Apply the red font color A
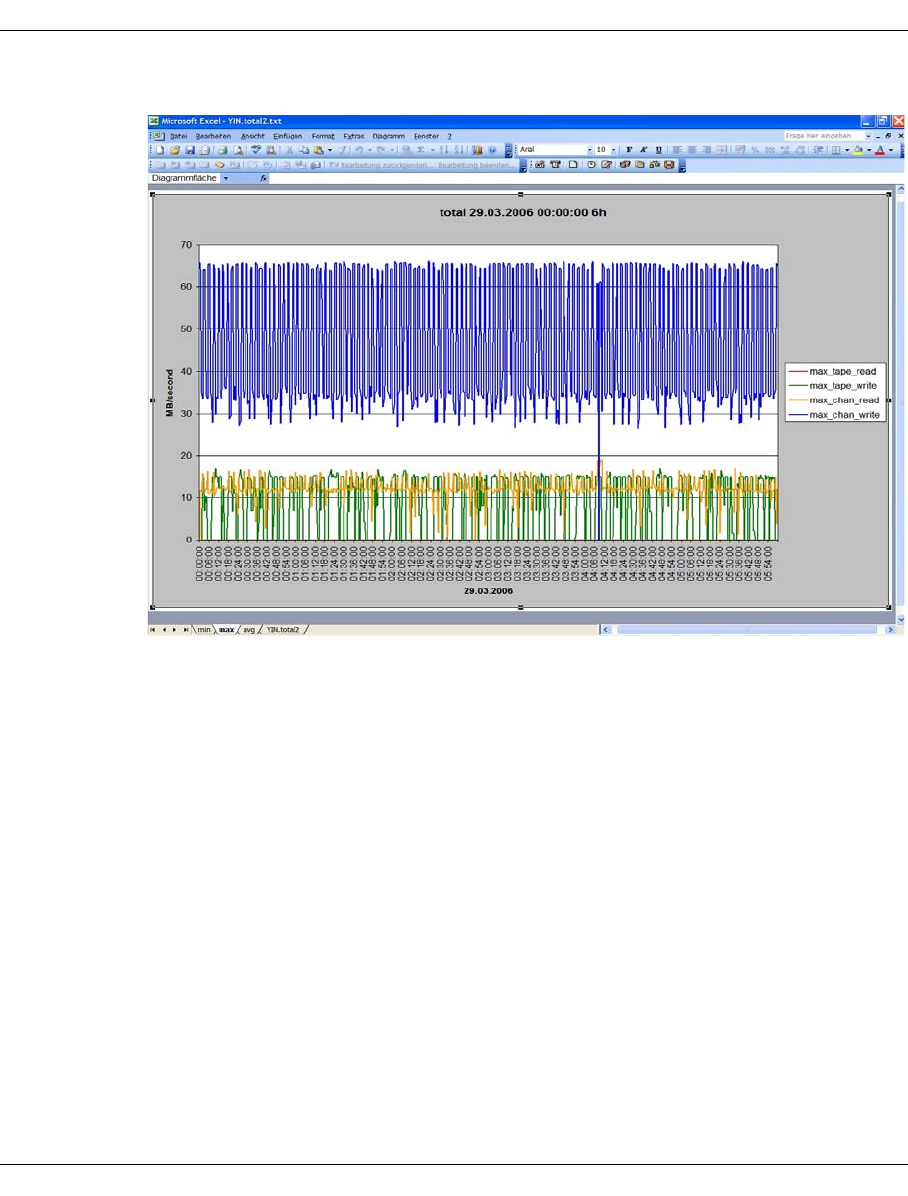The height and width of the screenshot is (1196, 908). click(880, 150)
